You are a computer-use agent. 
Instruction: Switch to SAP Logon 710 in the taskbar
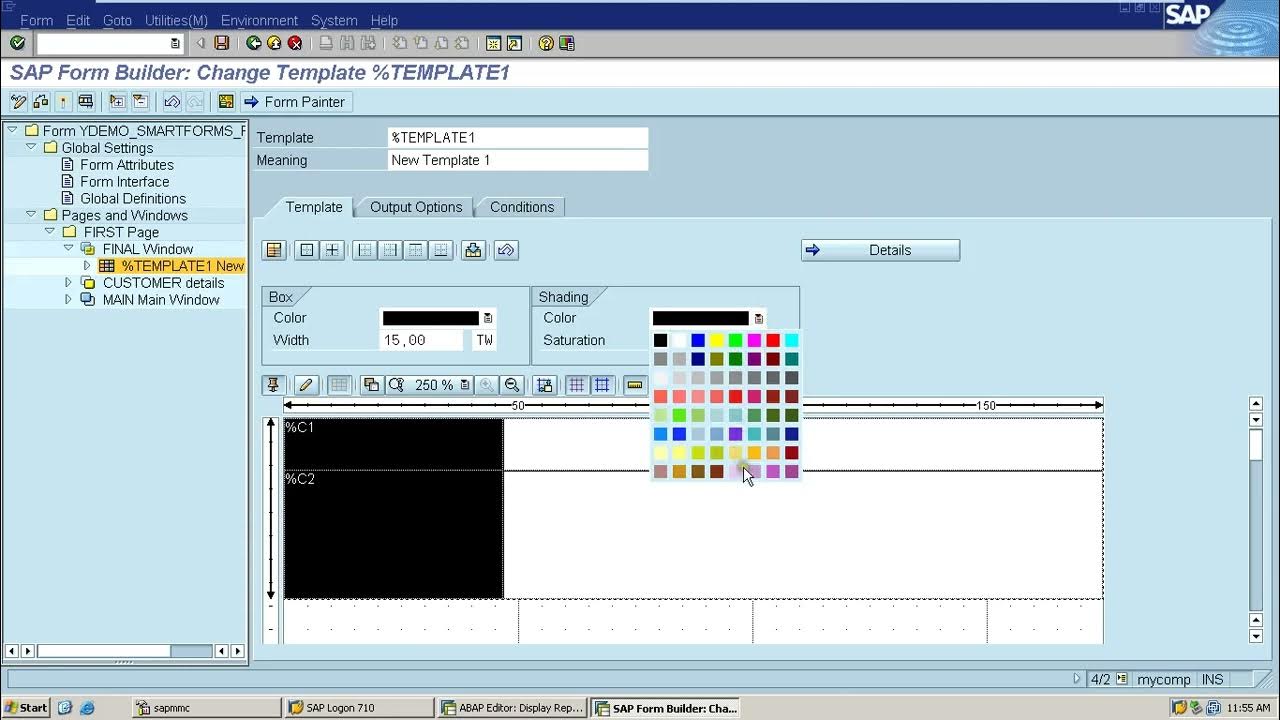(359, 707)
